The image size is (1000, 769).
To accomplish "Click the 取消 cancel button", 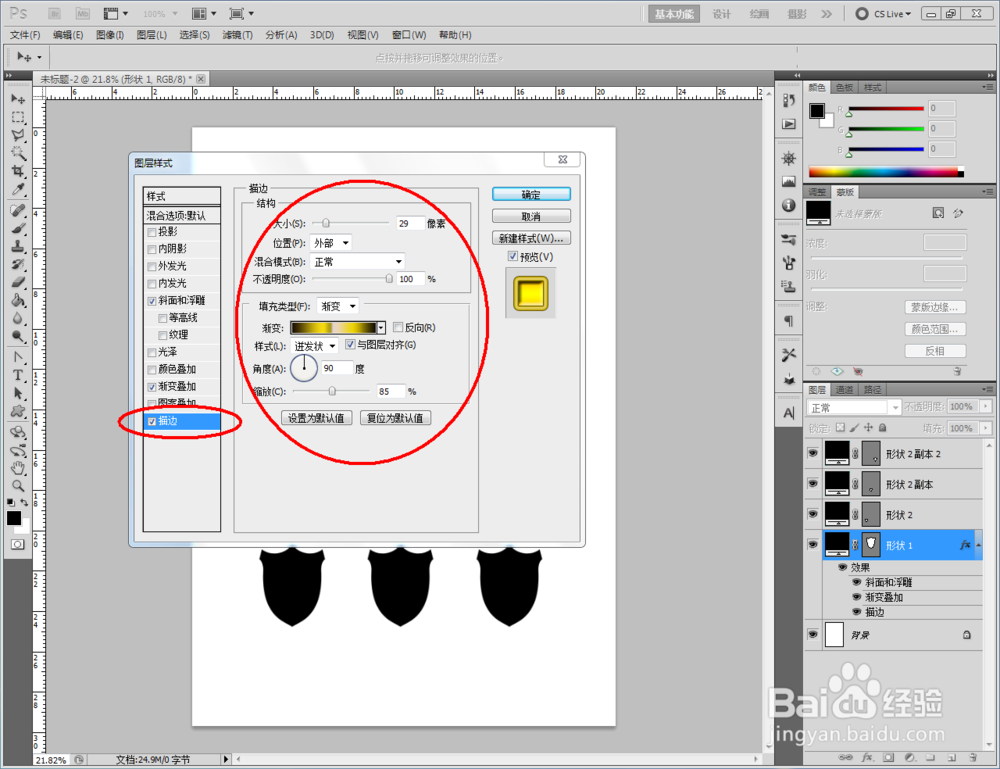I will click(531, 216).
